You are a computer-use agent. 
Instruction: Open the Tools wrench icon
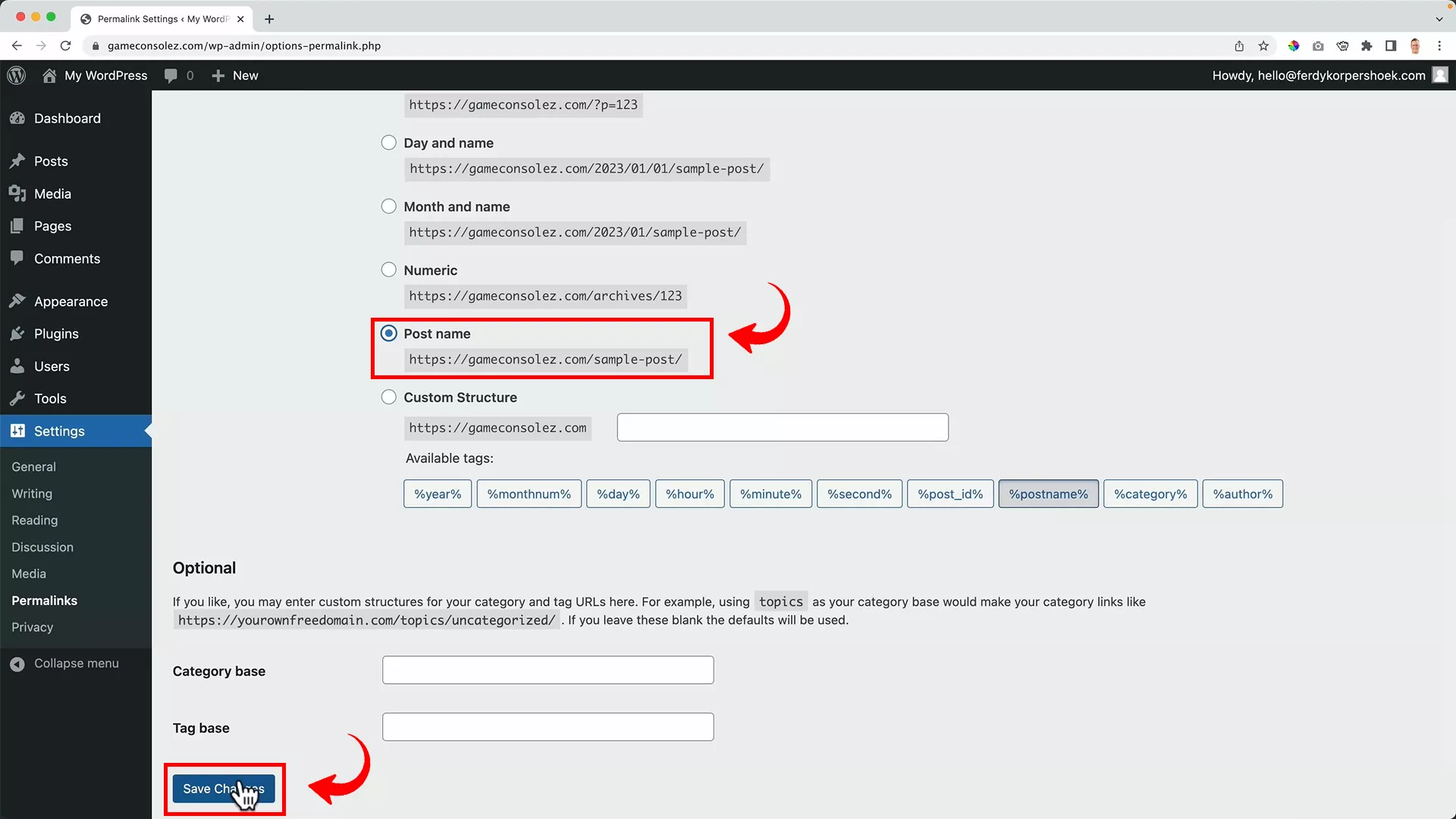point(17,398)
